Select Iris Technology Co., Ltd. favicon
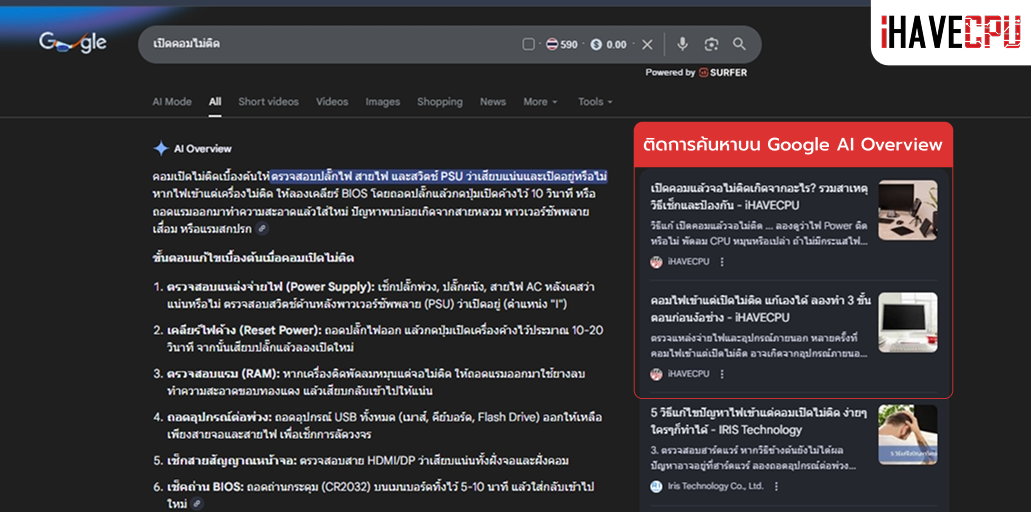Screen dimensions: 1032x512 point(656,486)
